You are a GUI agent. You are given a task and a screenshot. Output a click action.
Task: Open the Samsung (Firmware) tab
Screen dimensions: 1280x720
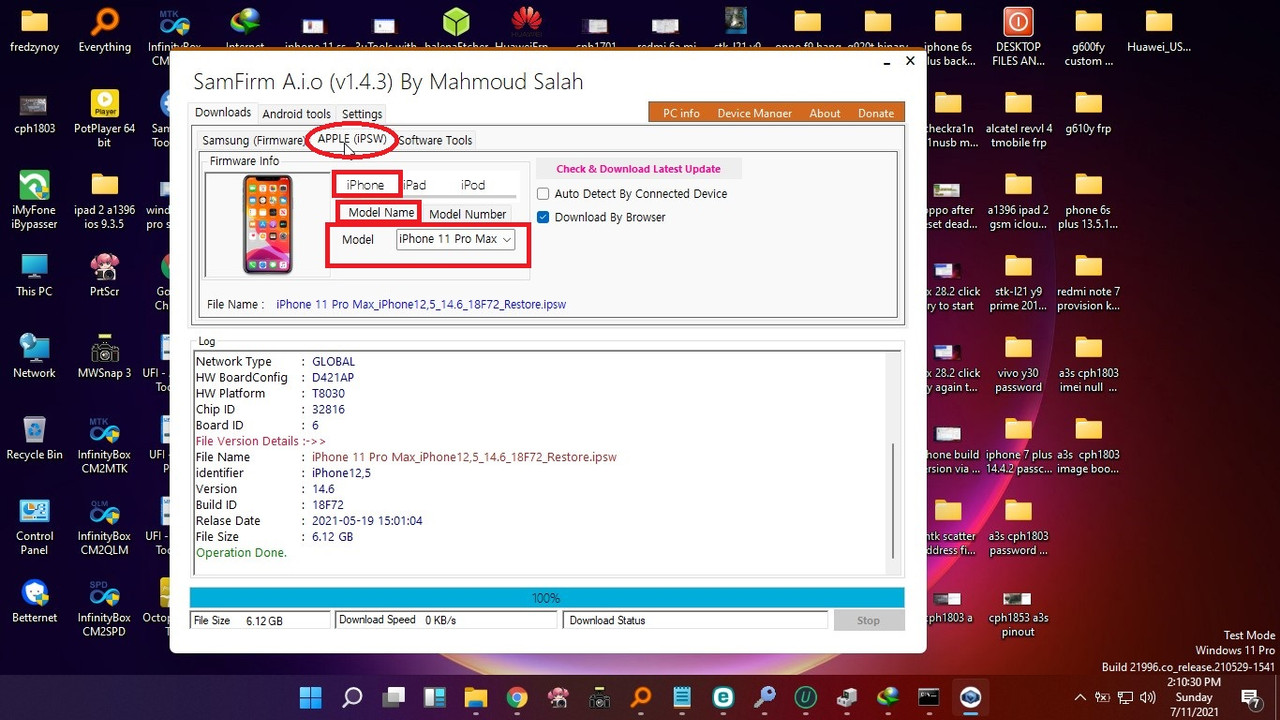tap(251, 140)
